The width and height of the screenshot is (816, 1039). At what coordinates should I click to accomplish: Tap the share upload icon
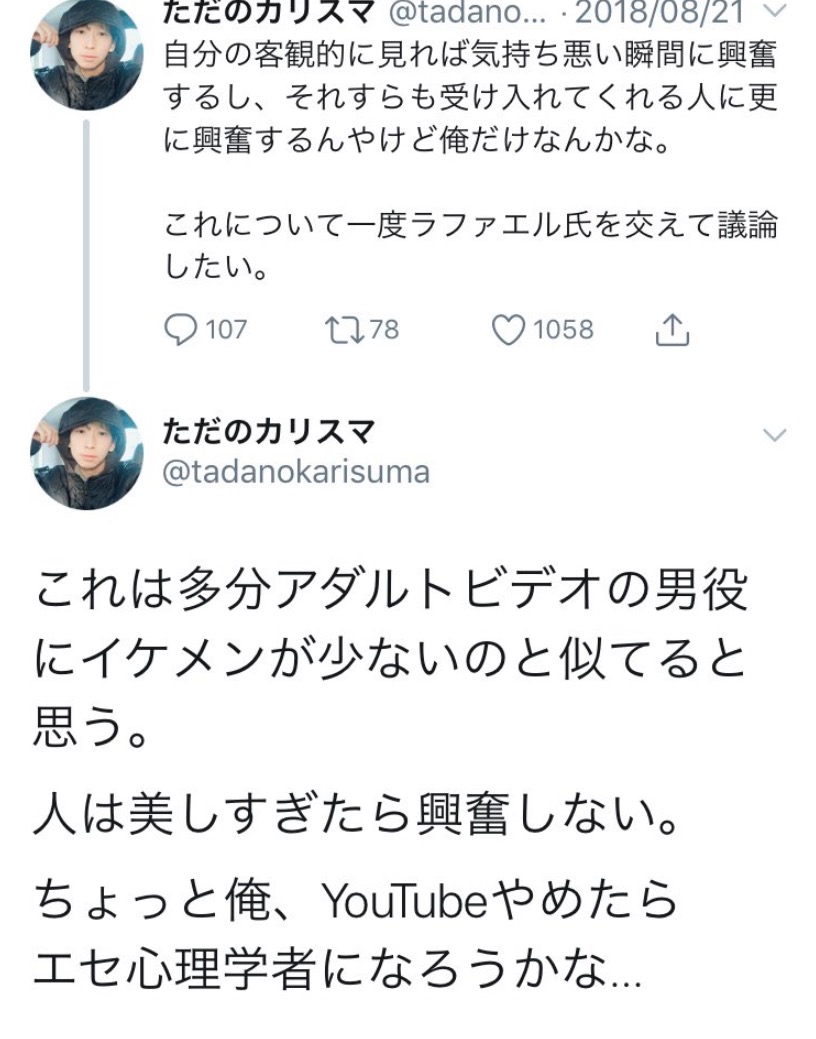(x=673, y=329)
